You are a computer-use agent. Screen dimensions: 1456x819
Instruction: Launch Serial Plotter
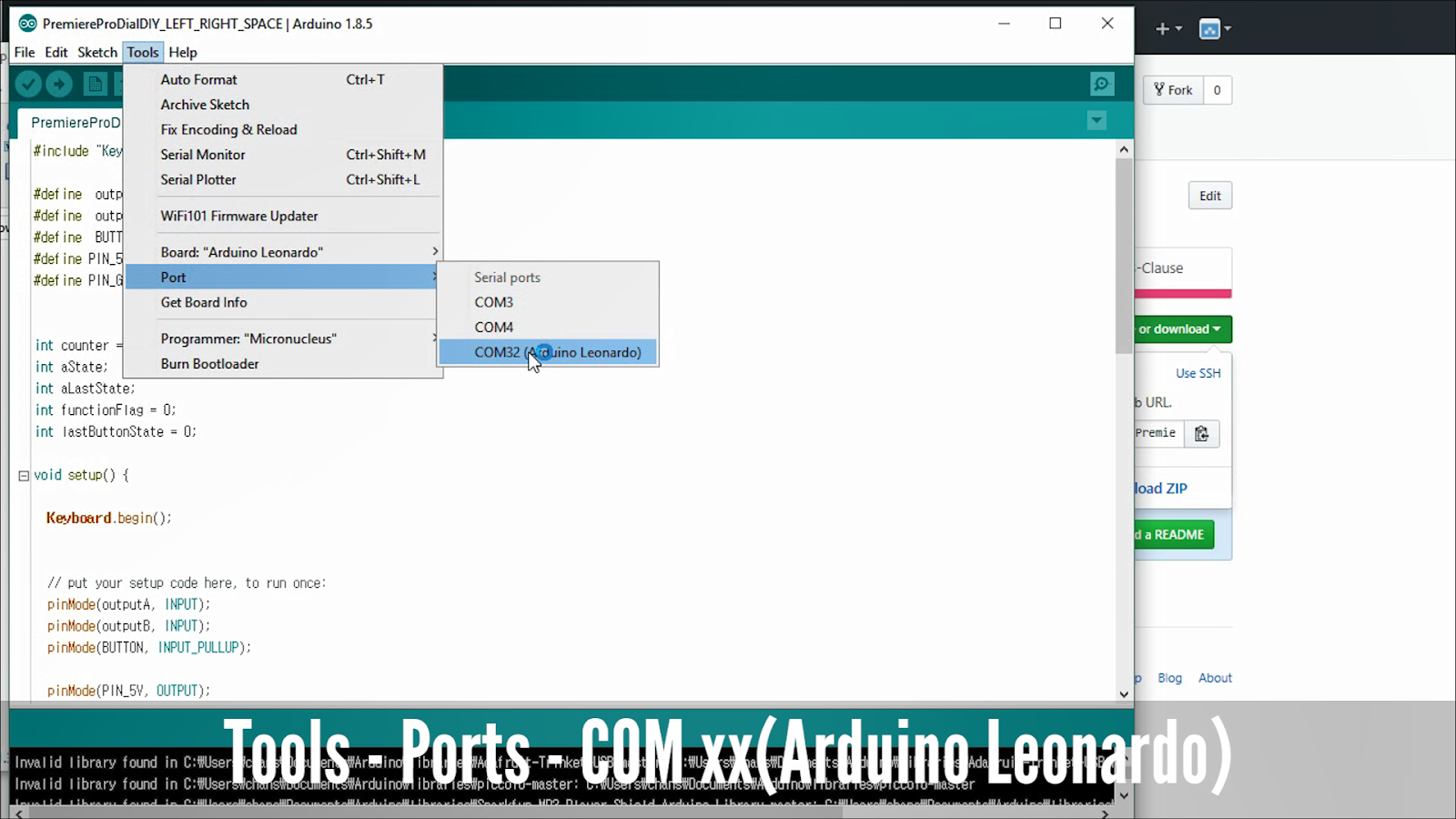pos(282,180)
